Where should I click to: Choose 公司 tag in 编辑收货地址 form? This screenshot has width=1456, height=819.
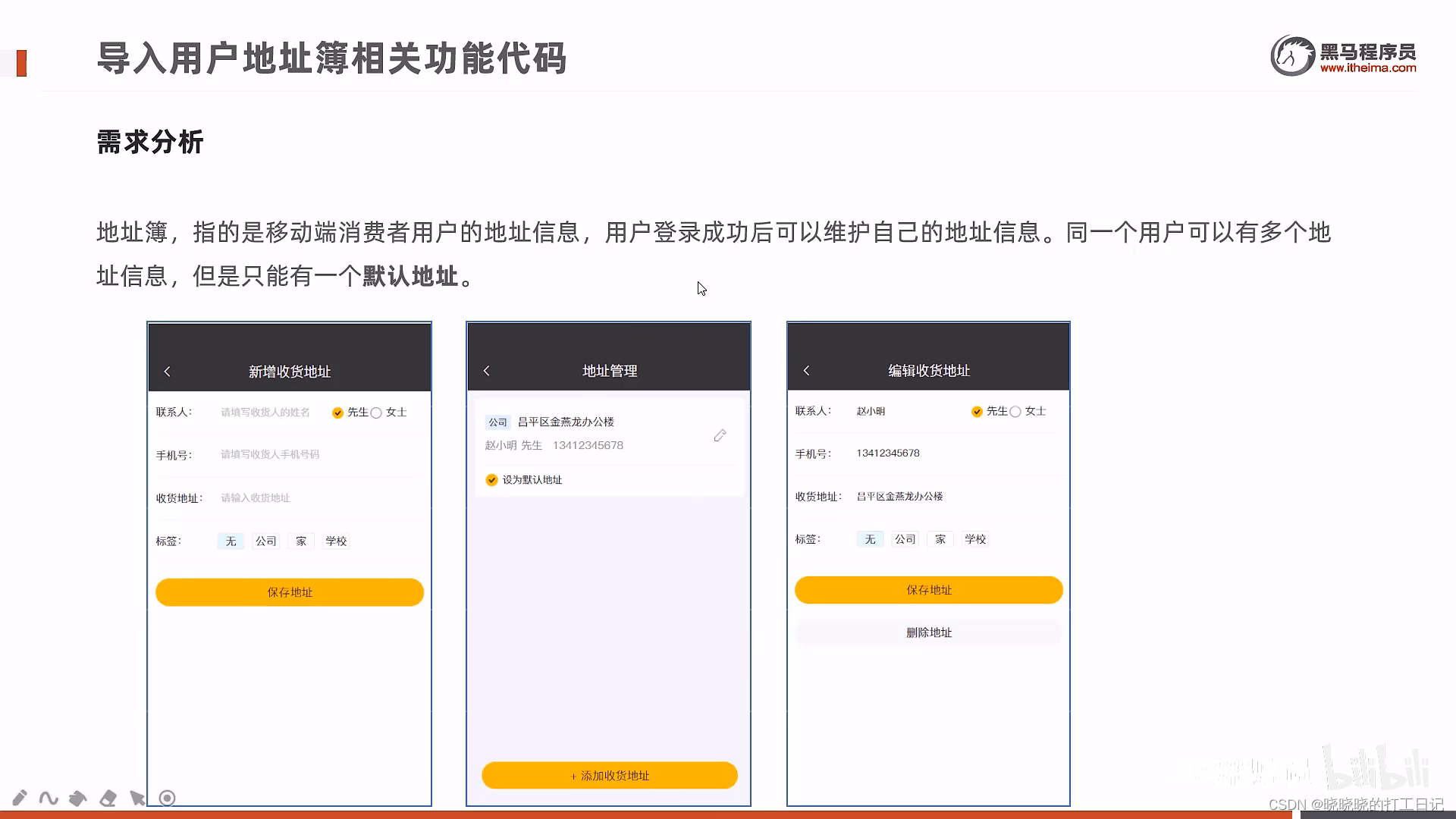point(905,539)
